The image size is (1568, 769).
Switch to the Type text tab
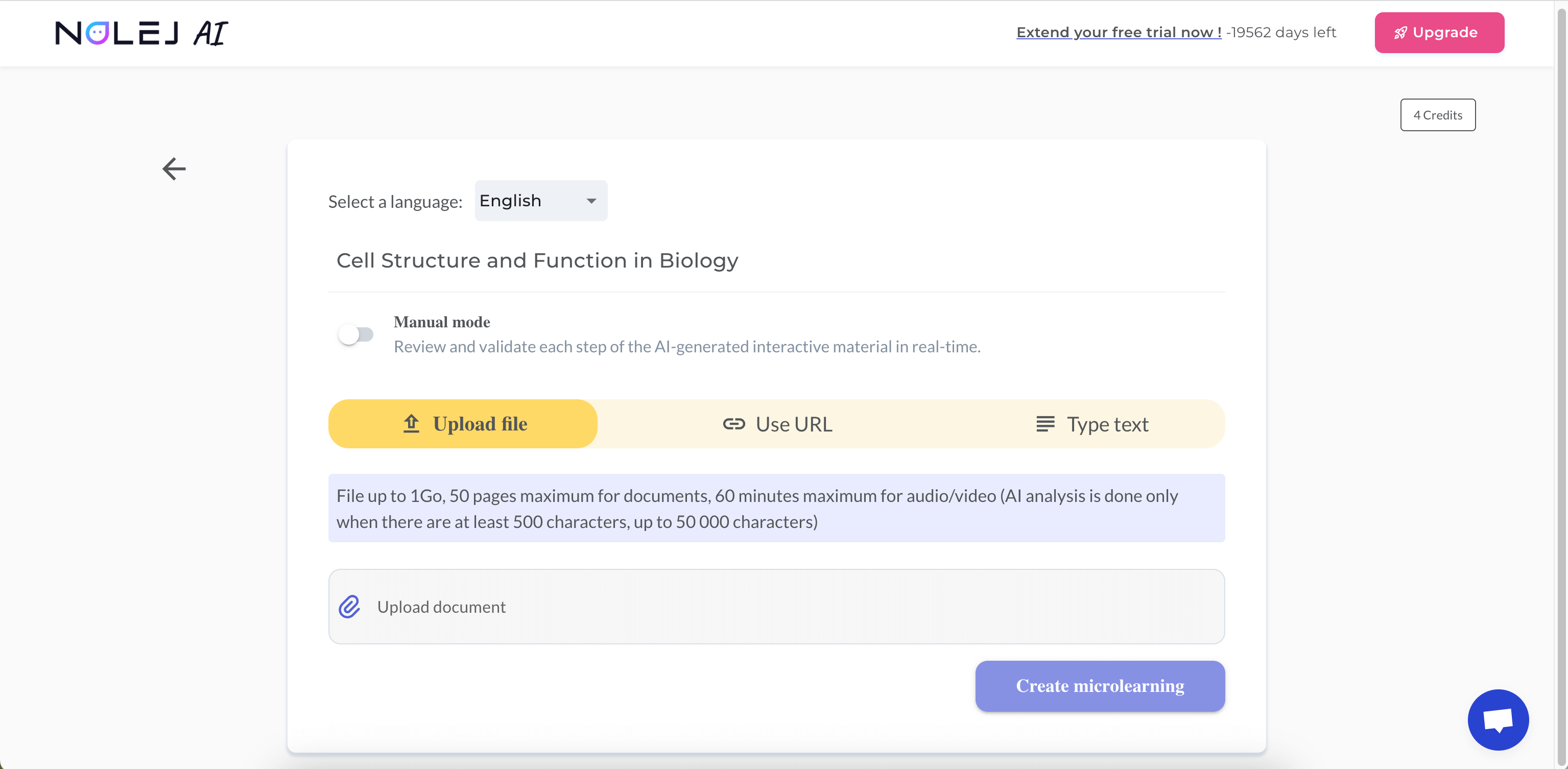pos(1094,423)
